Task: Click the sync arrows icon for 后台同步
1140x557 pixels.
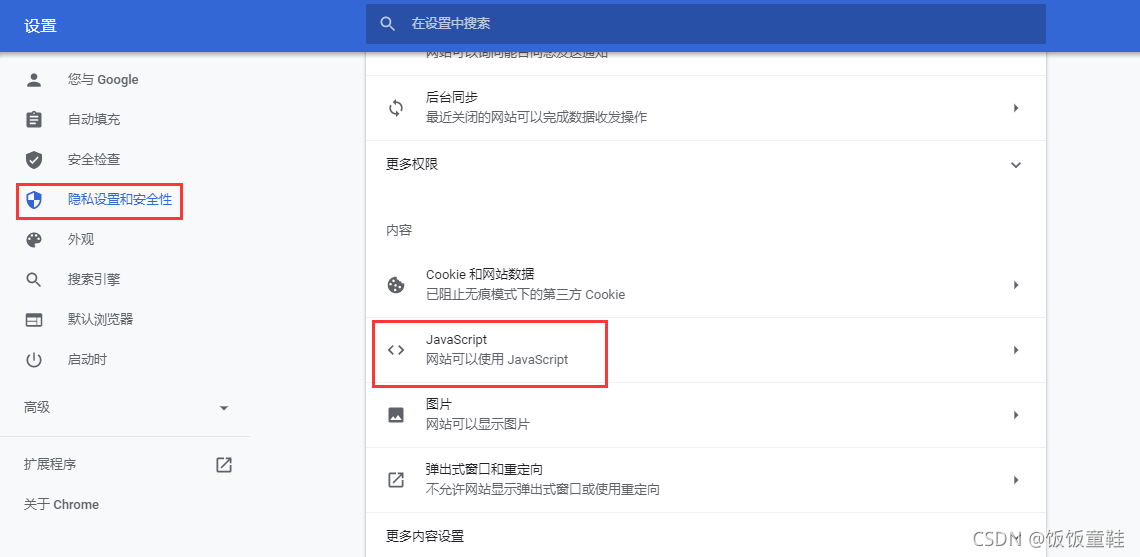Action: (x=396, y=108)
